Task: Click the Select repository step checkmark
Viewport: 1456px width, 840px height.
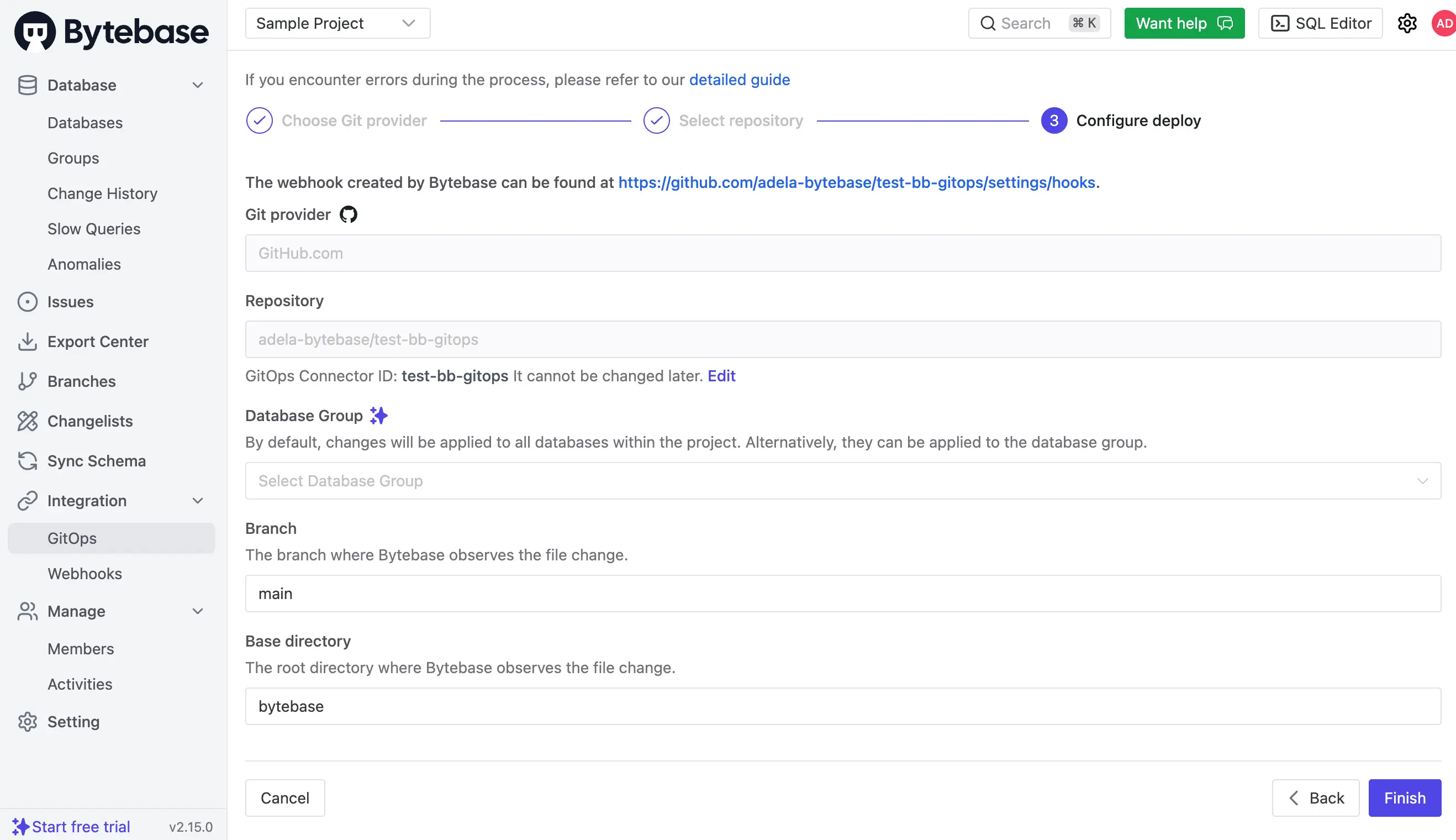Action: pos(656,120)
